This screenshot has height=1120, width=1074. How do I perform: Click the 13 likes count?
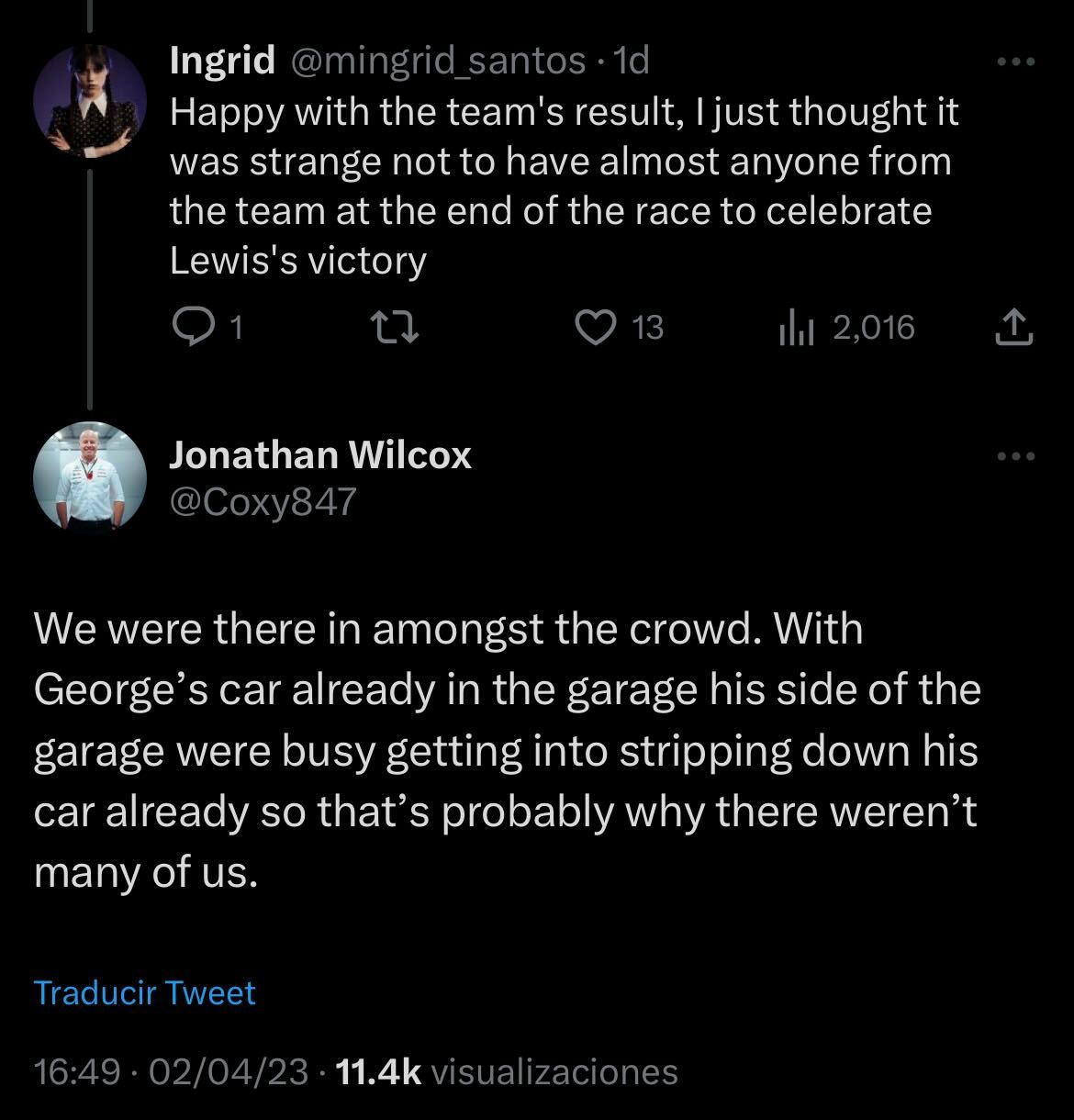click(x=648, y=328)
